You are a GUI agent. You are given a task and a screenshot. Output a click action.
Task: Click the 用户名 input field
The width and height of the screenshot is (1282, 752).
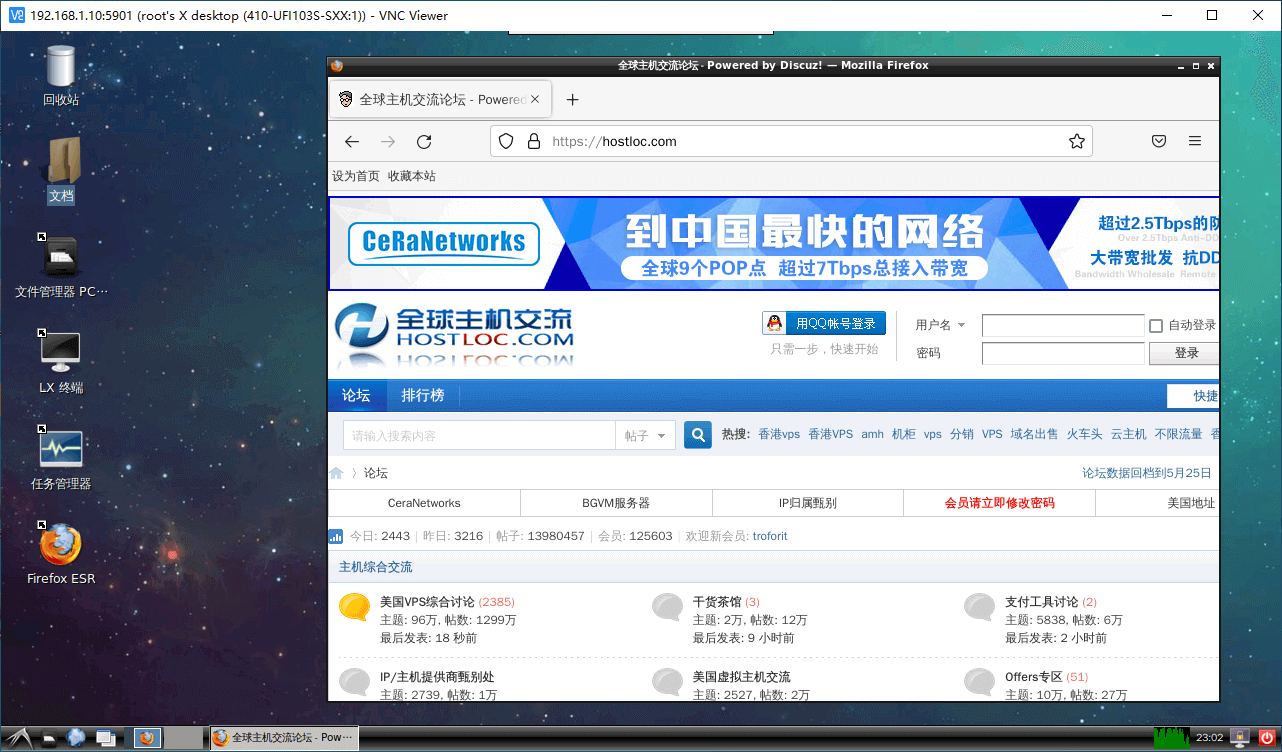click(1063, 325)
